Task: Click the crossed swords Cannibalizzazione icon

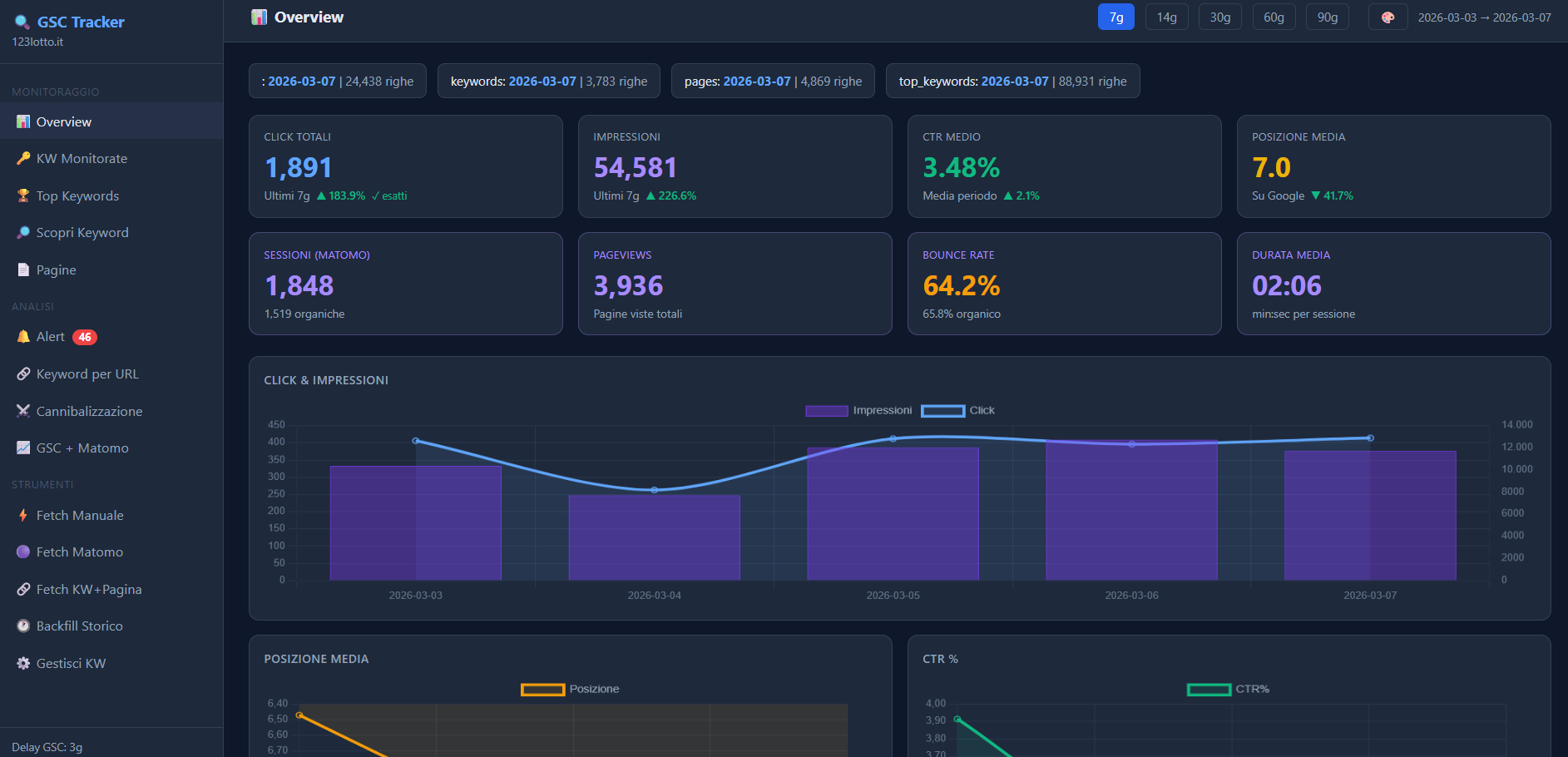Action: 23,411
